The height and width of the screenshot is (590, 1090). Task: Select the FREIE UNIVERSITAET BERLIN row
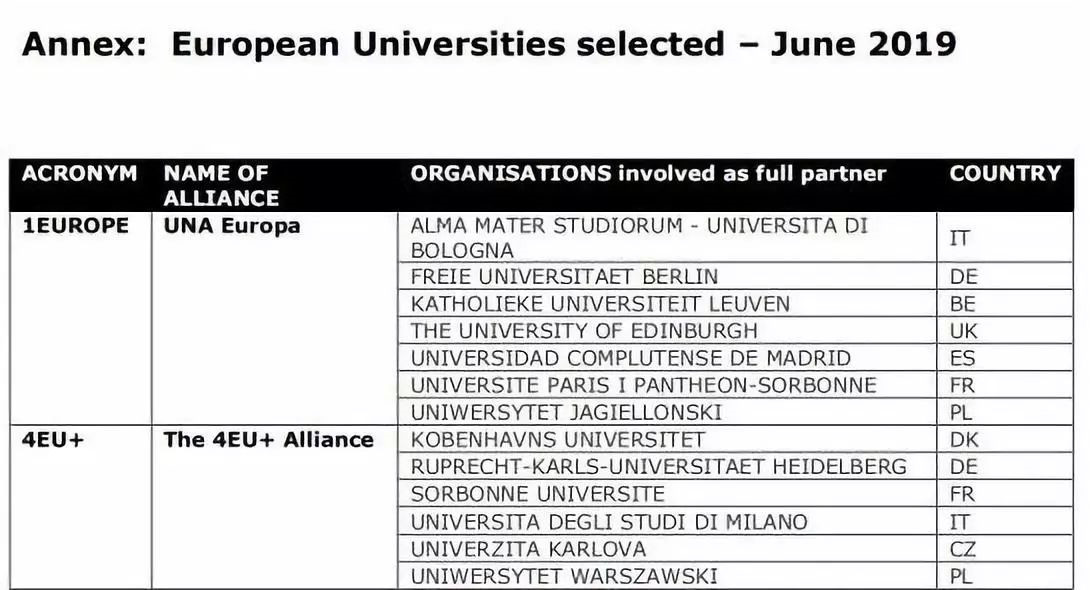pos(564,277)
